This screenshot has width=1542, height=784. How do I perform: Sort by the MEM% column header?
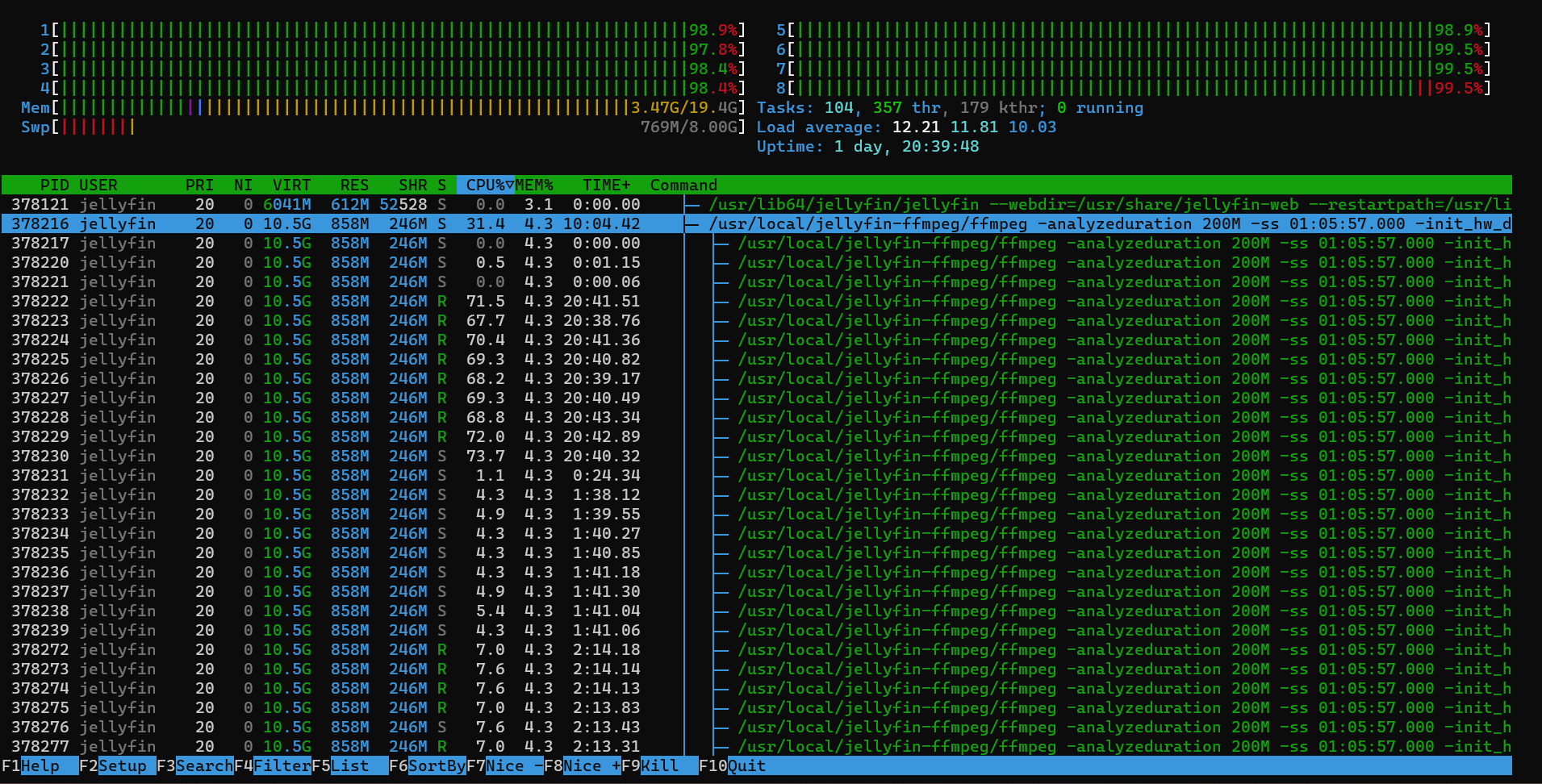coord(534,185)
